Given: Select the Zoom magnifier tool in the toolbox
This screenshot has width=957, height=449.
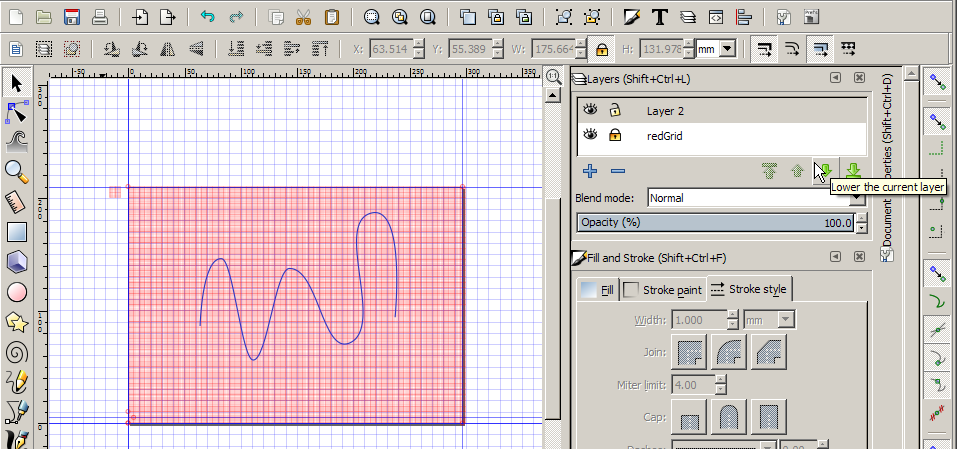Looking at the screenshot, I should [16, 172].
